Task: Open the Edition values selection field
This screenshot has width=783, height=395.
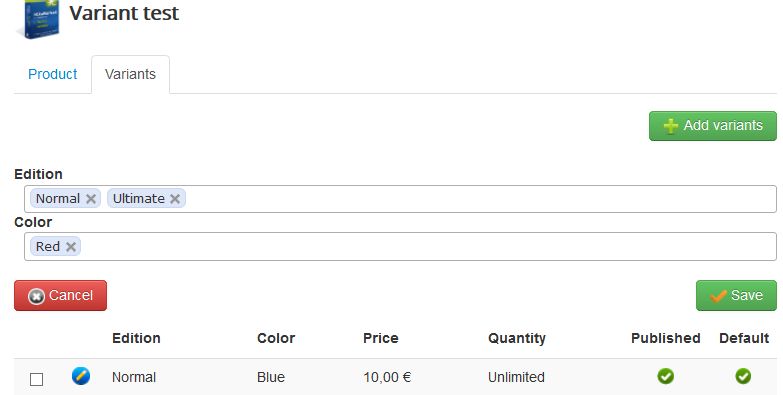Action: (400, 199)
